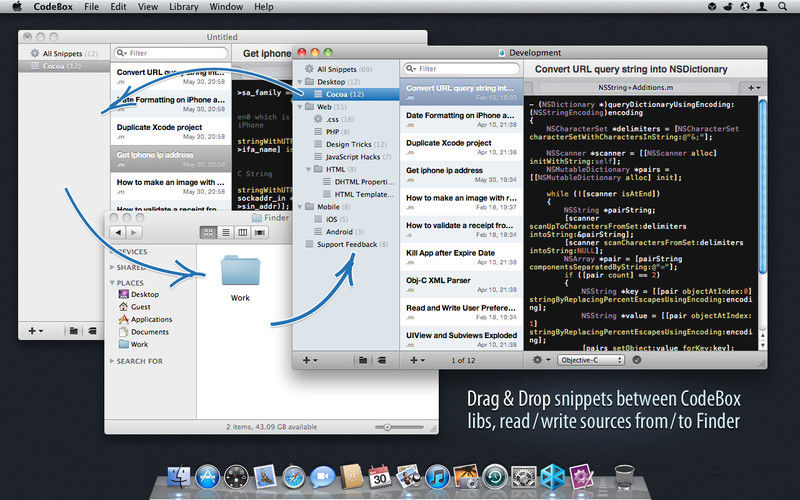Go back in the Finder window

pos(118,233)
